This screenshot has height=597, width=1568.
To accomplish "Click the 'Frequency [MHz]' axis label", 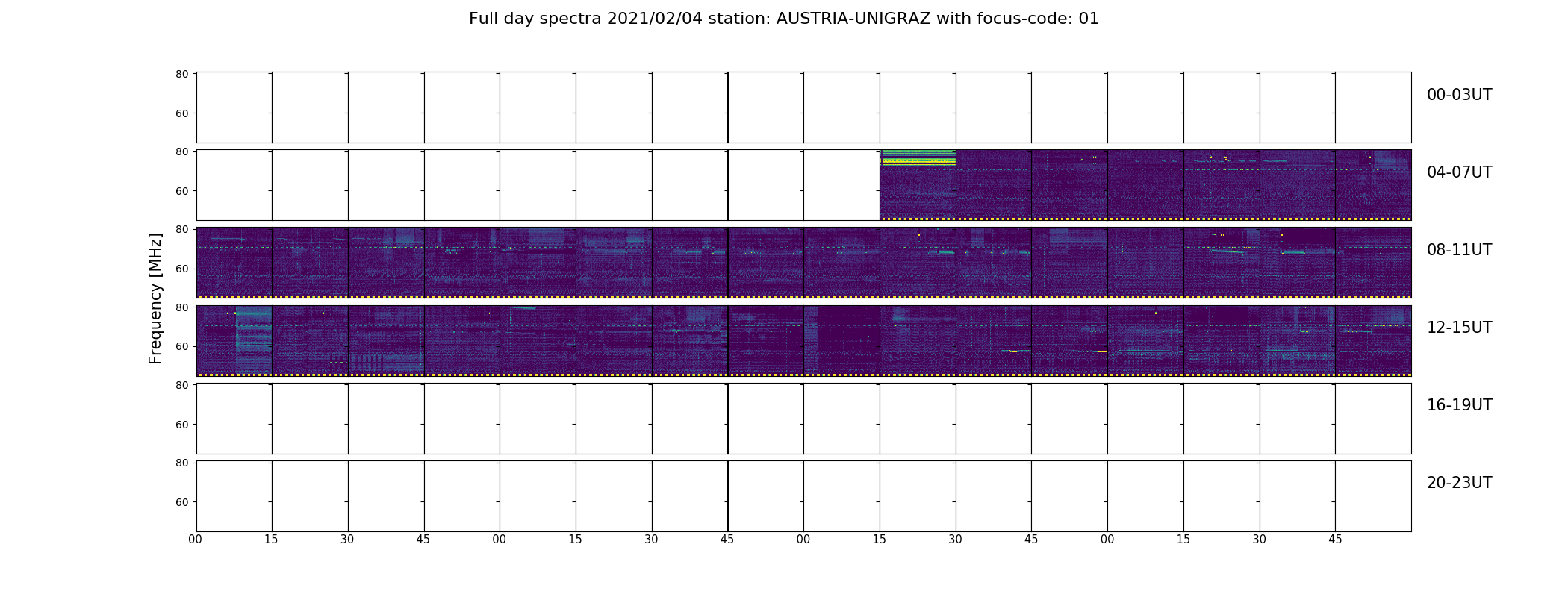I will coord(155,298).
